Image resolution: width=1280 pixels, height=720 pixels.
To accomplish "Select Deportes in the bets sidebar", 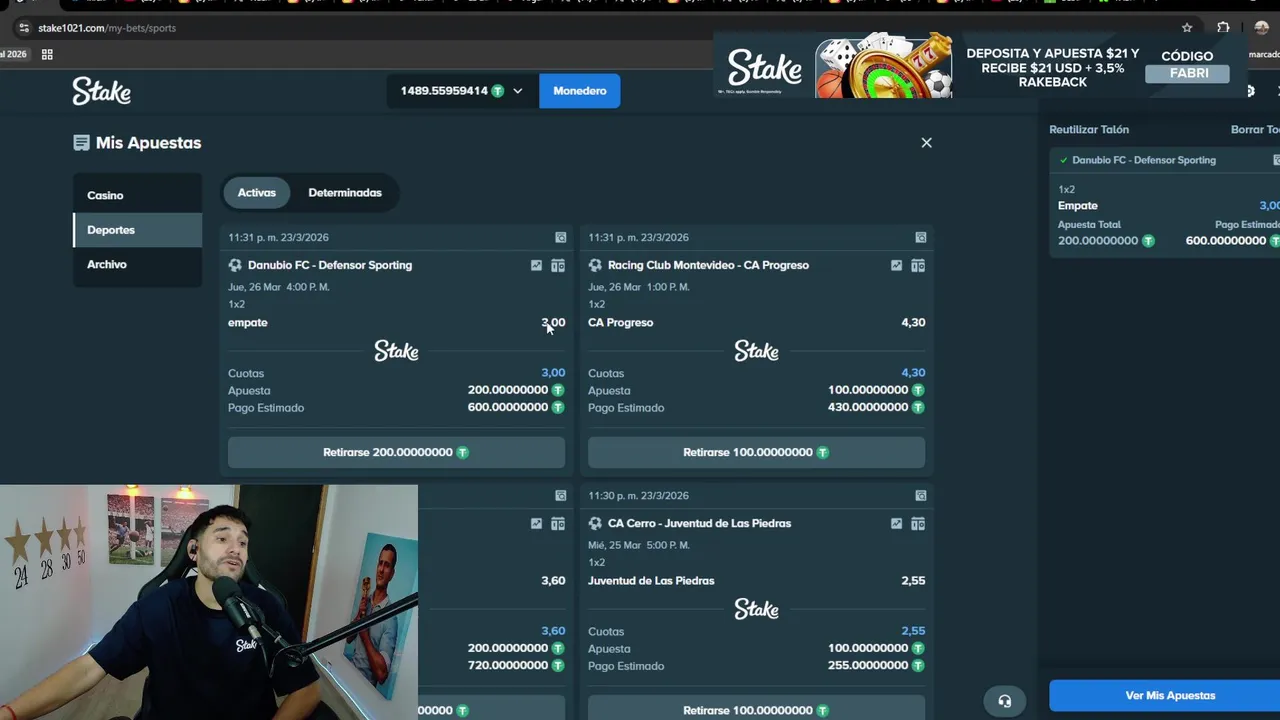I will [137, 230].
